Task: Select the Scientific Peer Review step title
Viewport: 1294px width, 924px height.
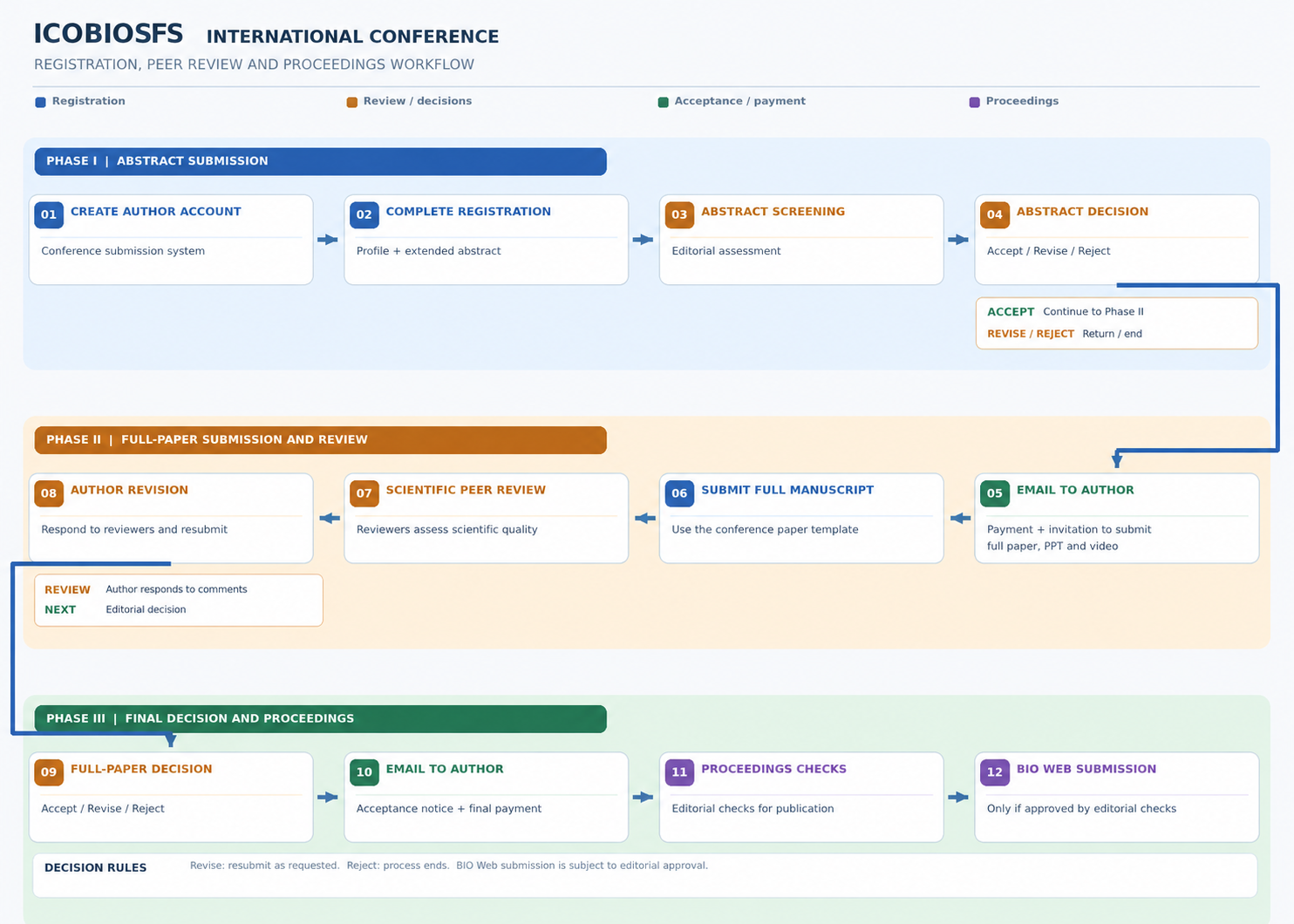Action: pos(466,490)
